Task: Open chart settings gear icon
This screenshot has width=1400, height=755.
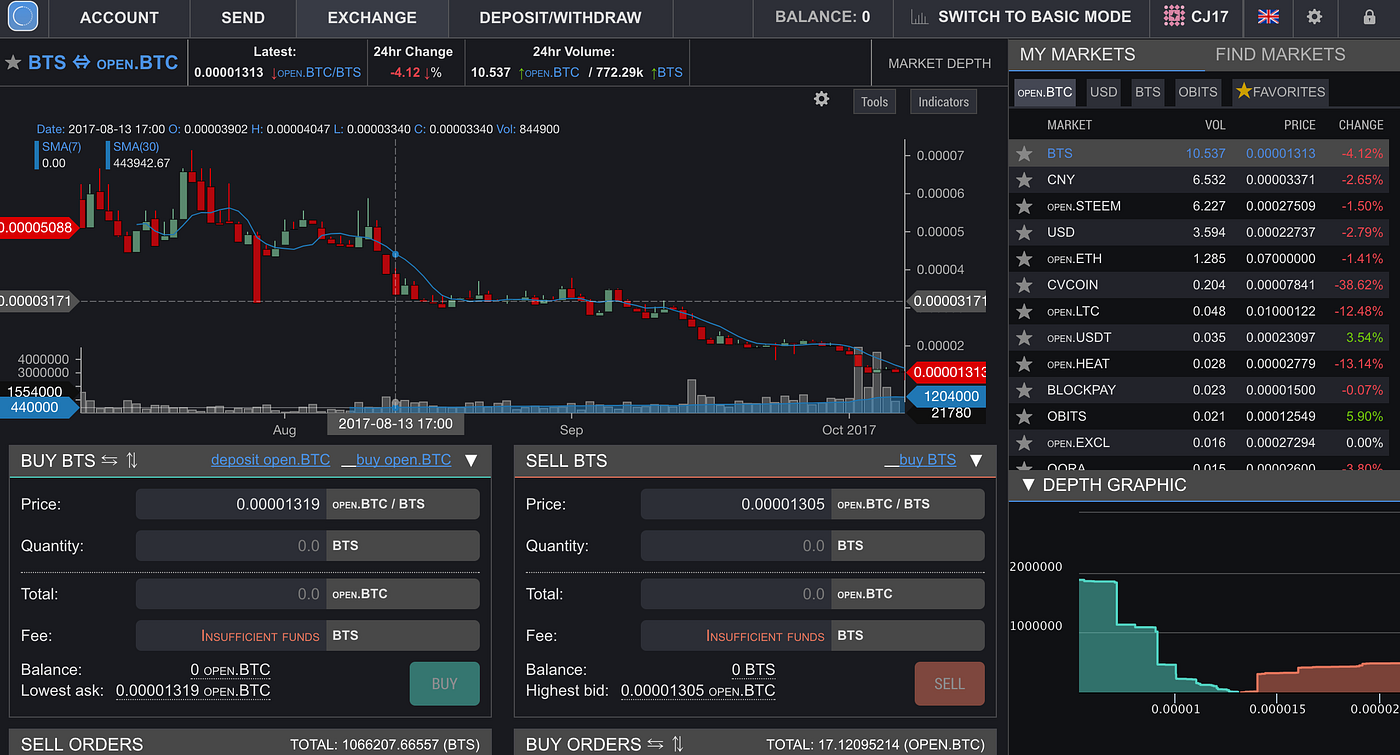Action: [x=821, y=99]
